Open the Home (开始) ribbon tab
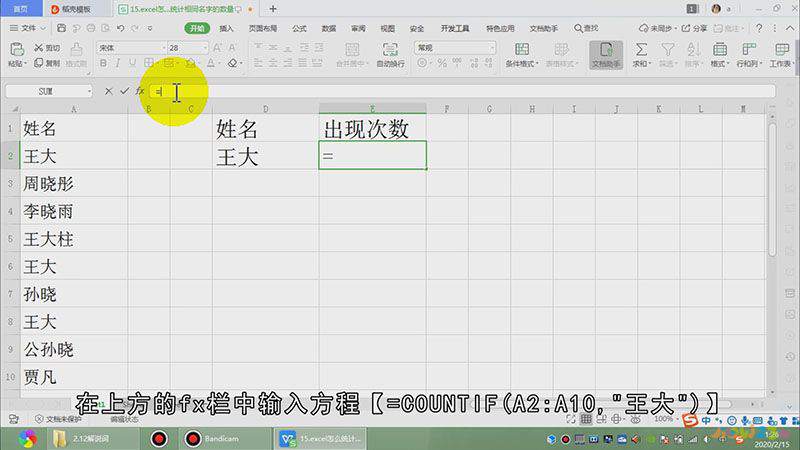The width and height of the screenshot is (800, 450). tap(197, 28)
